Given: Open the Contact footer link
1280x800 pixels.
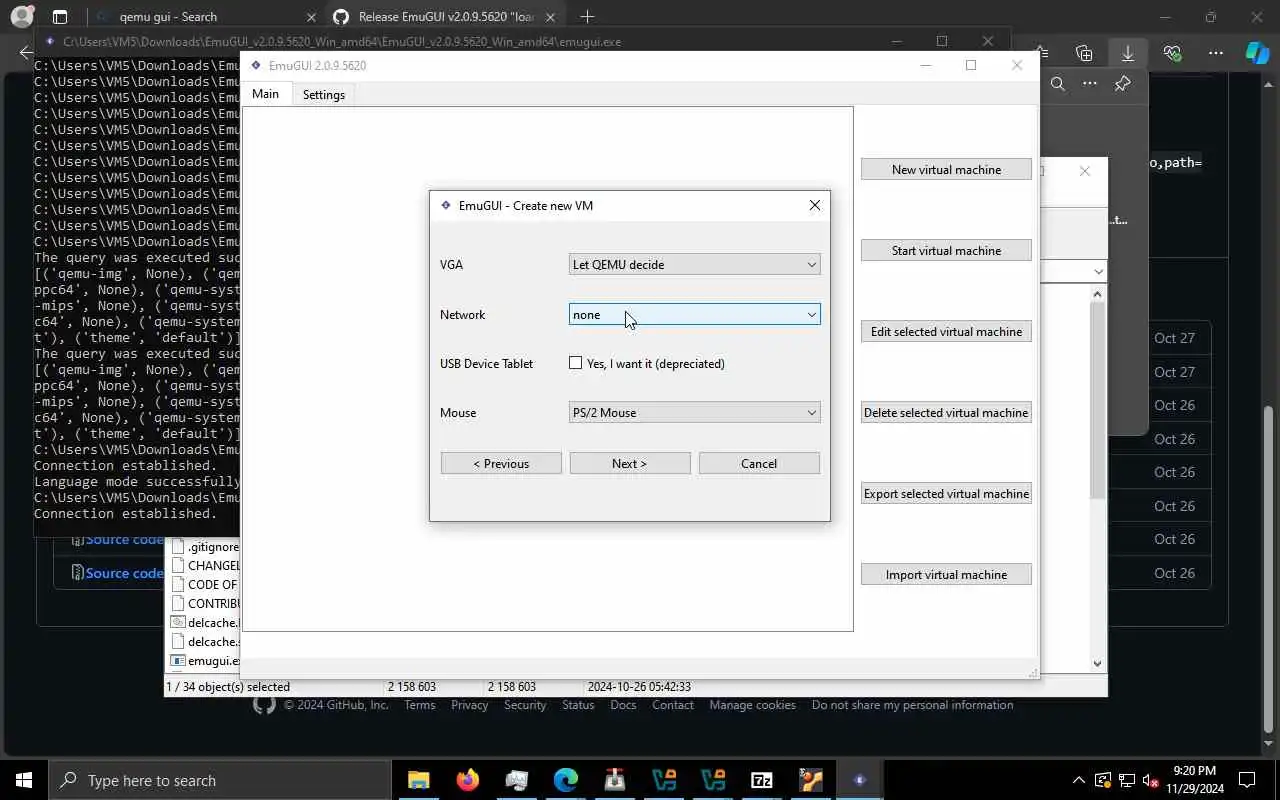Looking at the screenshot, I should (673, 705).
